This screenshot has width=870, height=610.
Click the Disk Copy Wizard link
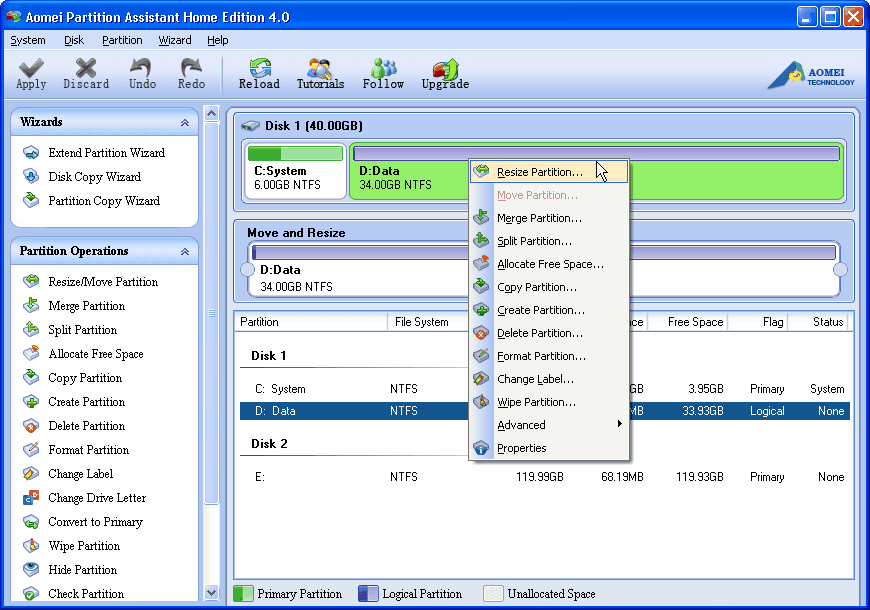94,177
